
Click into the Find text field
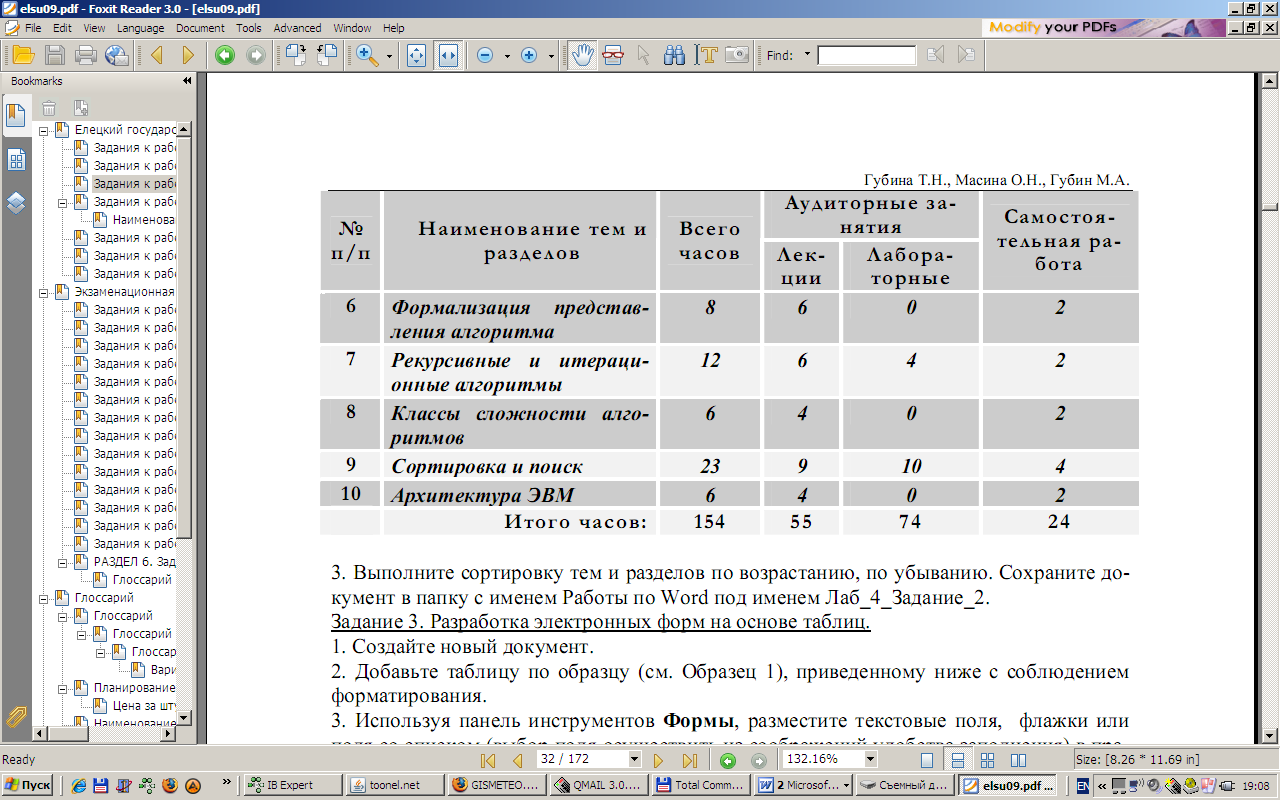pyautogui.click(x=866, y=55)
